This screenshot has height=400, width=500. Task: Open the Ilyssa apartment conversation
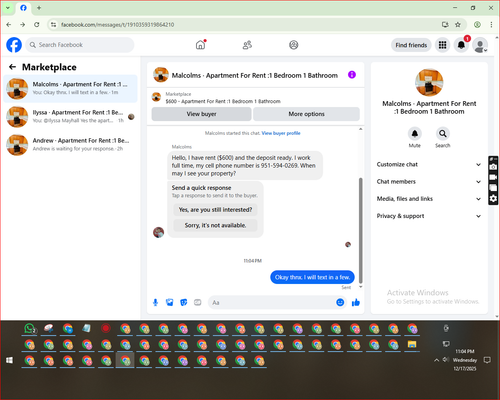point(70,117)
